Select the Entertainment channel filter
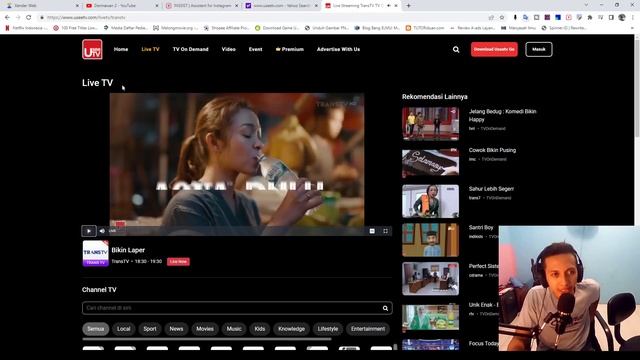This screenshot has width=640, height=360. (x=368, y=329)
